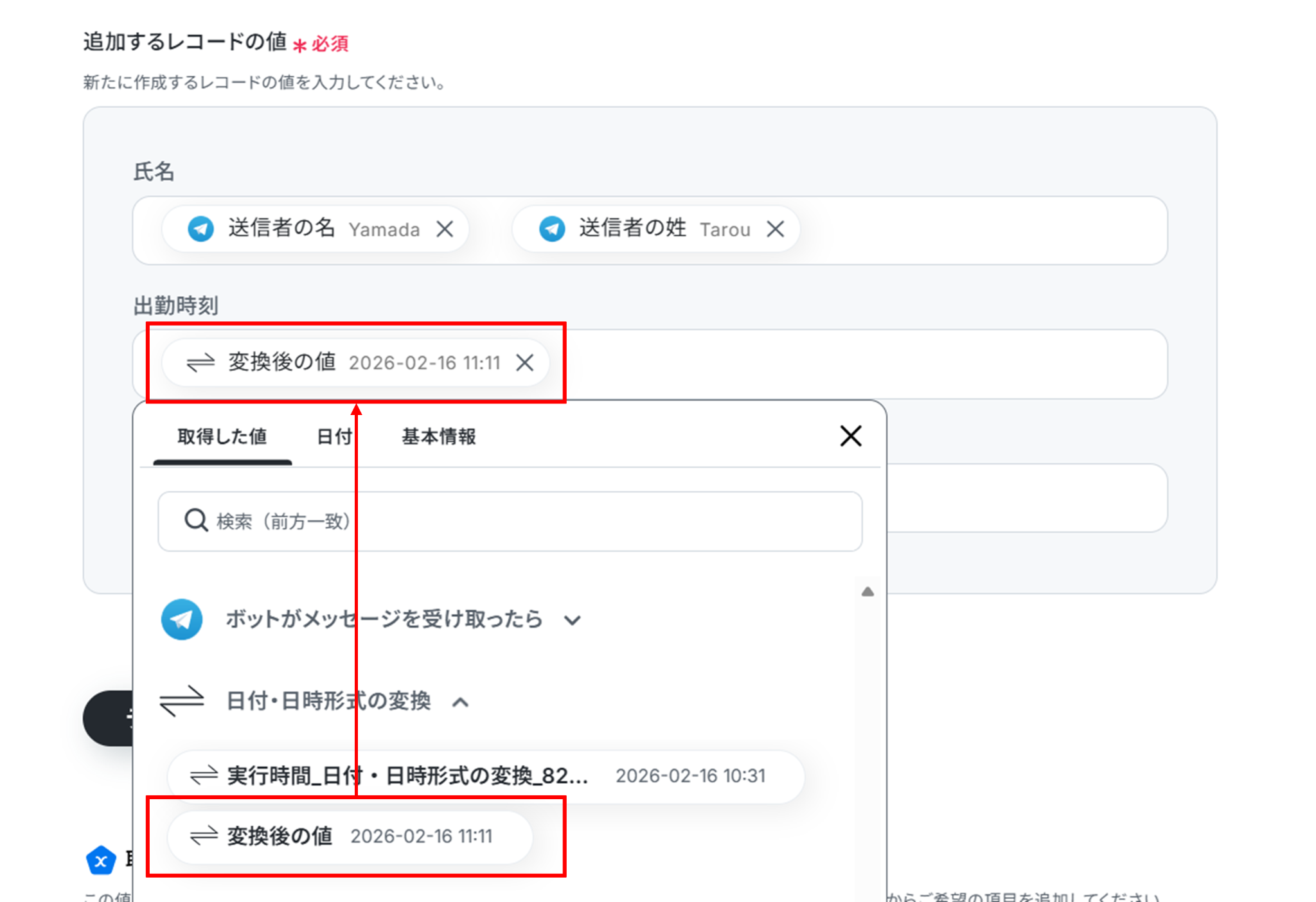The width and height of the screenshot is (1316, 902).
Task: Click the search magnifier icon
Action: [x=195, y=520]
